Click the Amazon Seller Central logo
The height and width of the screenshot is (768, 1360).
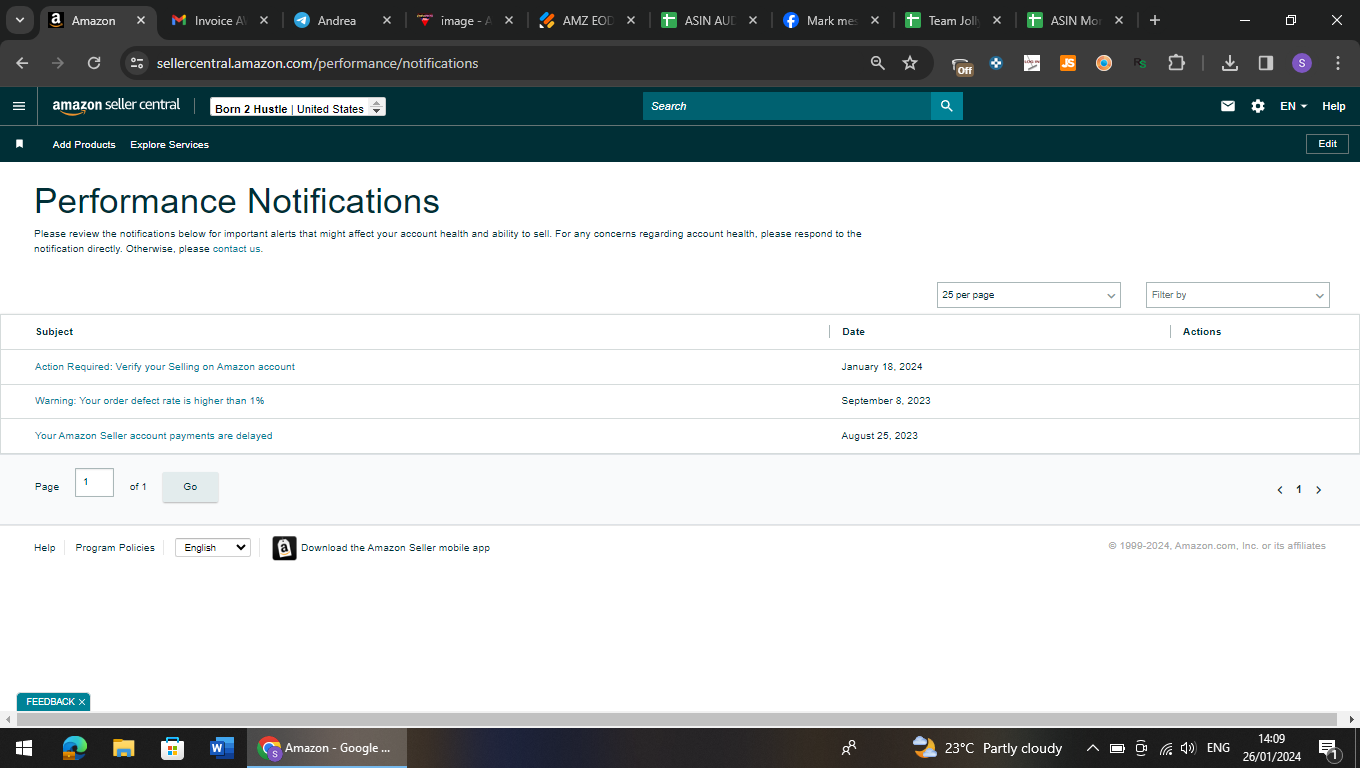point(116,106)
